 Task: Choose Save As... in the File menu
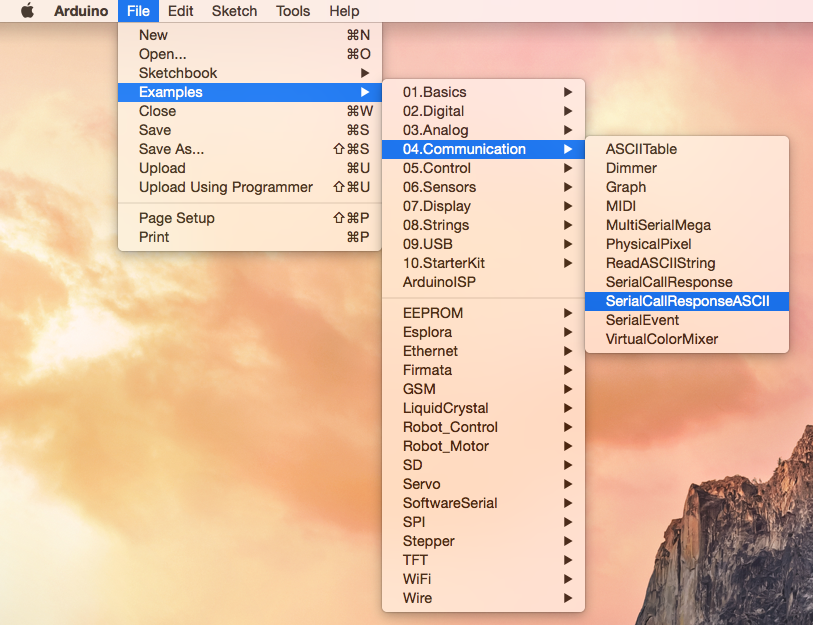250,149
